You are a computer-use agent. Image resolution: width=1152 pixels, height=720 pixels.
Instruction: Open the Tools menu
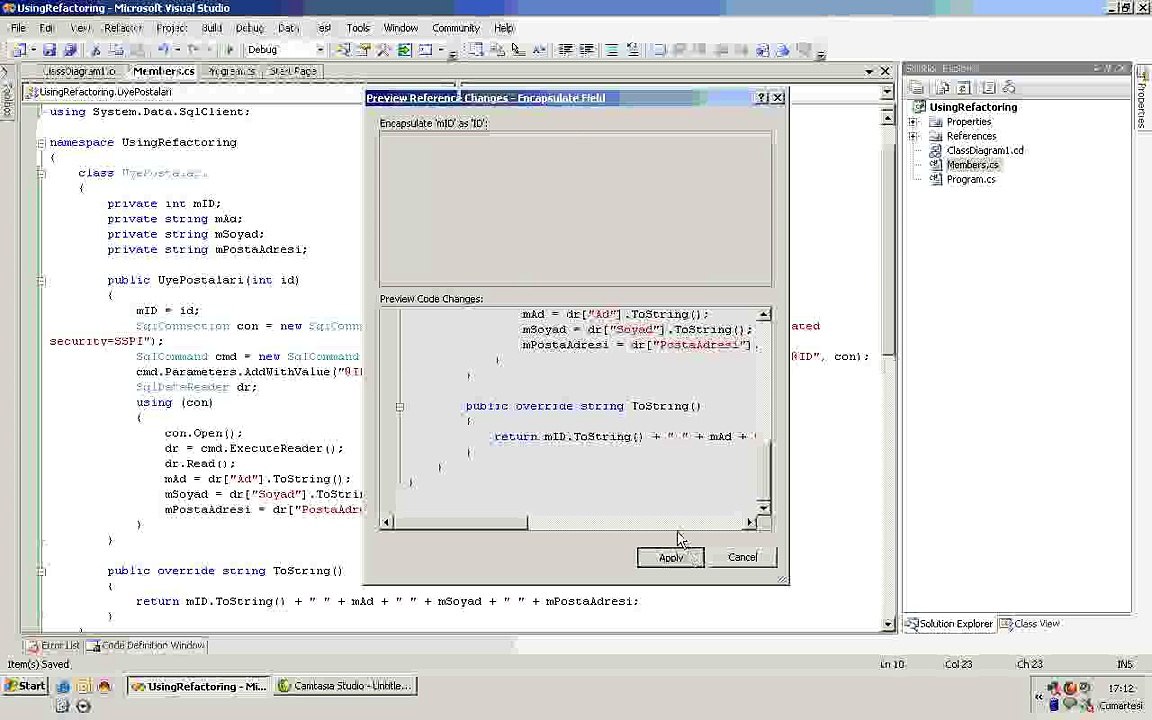coord(358,28)
